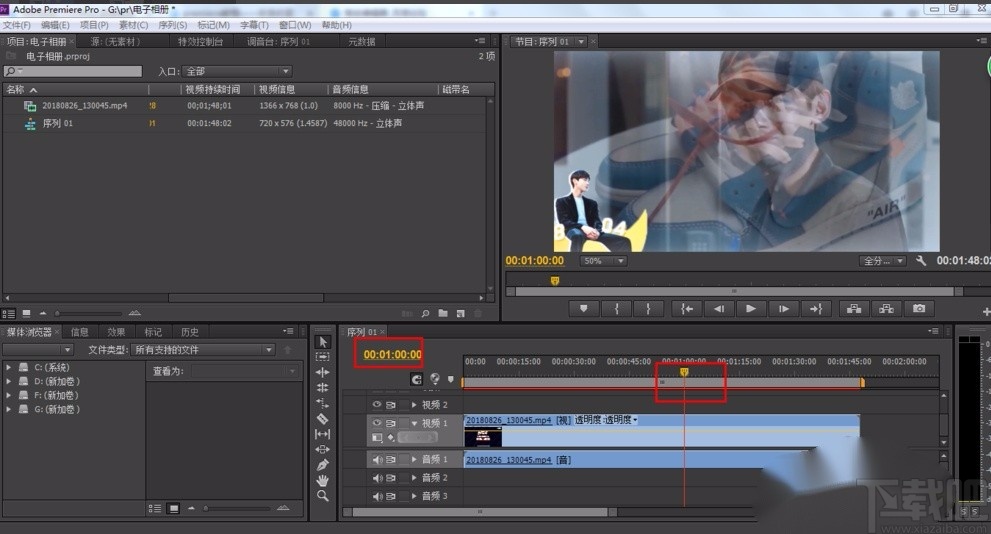Expand the C: (系统) drive in media browser
The width and height of the screenshot is (991, 534).
[x=10, y=367]
